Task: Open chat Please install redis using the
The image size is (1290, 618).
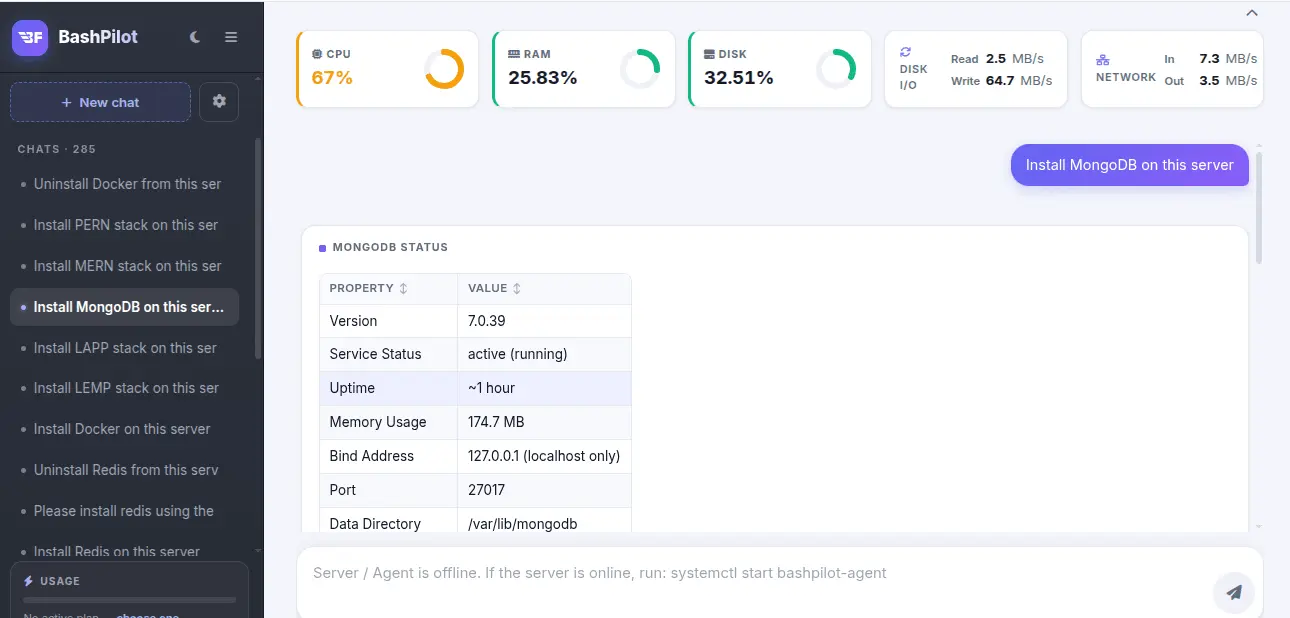Action: point(124,511)
